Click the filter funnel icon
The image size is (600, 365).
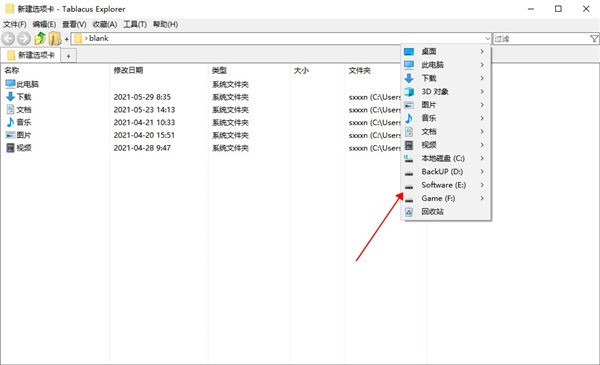(x=594, y=38)
